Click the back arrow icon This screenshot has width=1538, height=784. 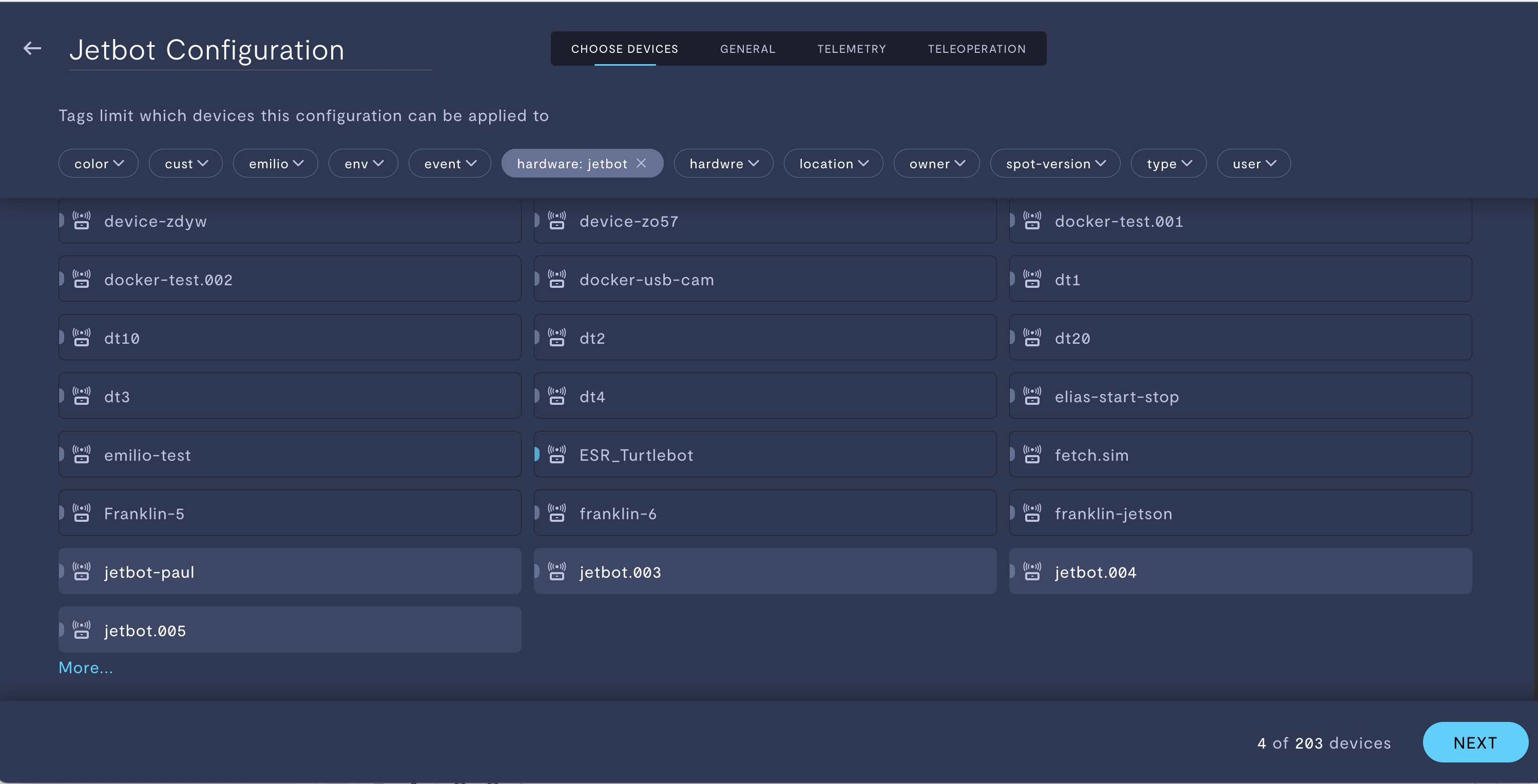[x=32, y=48]
